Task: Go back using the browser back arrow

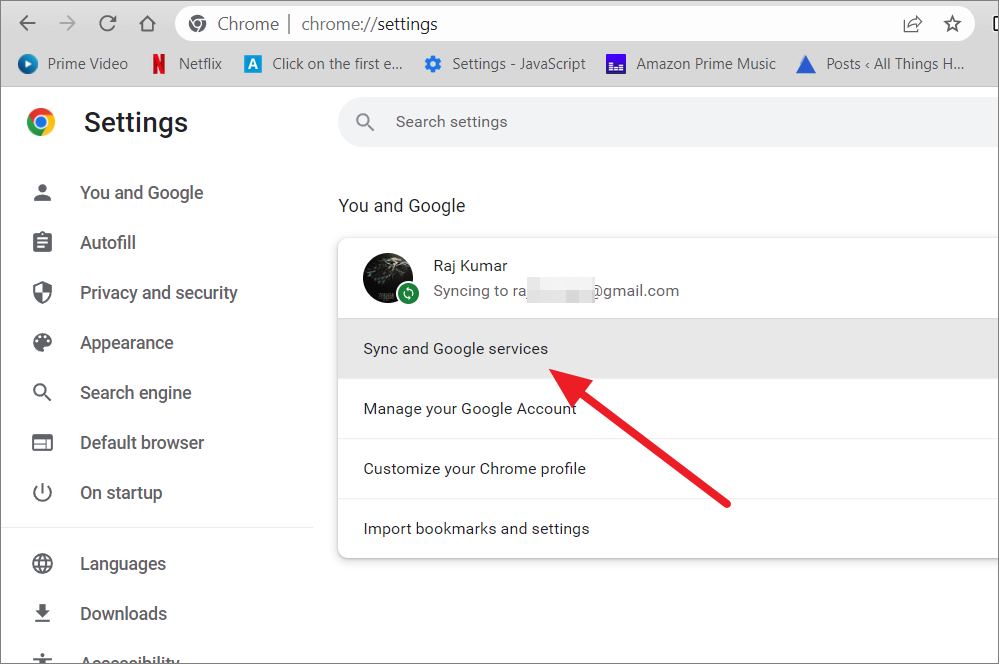Action: point(27,24)
